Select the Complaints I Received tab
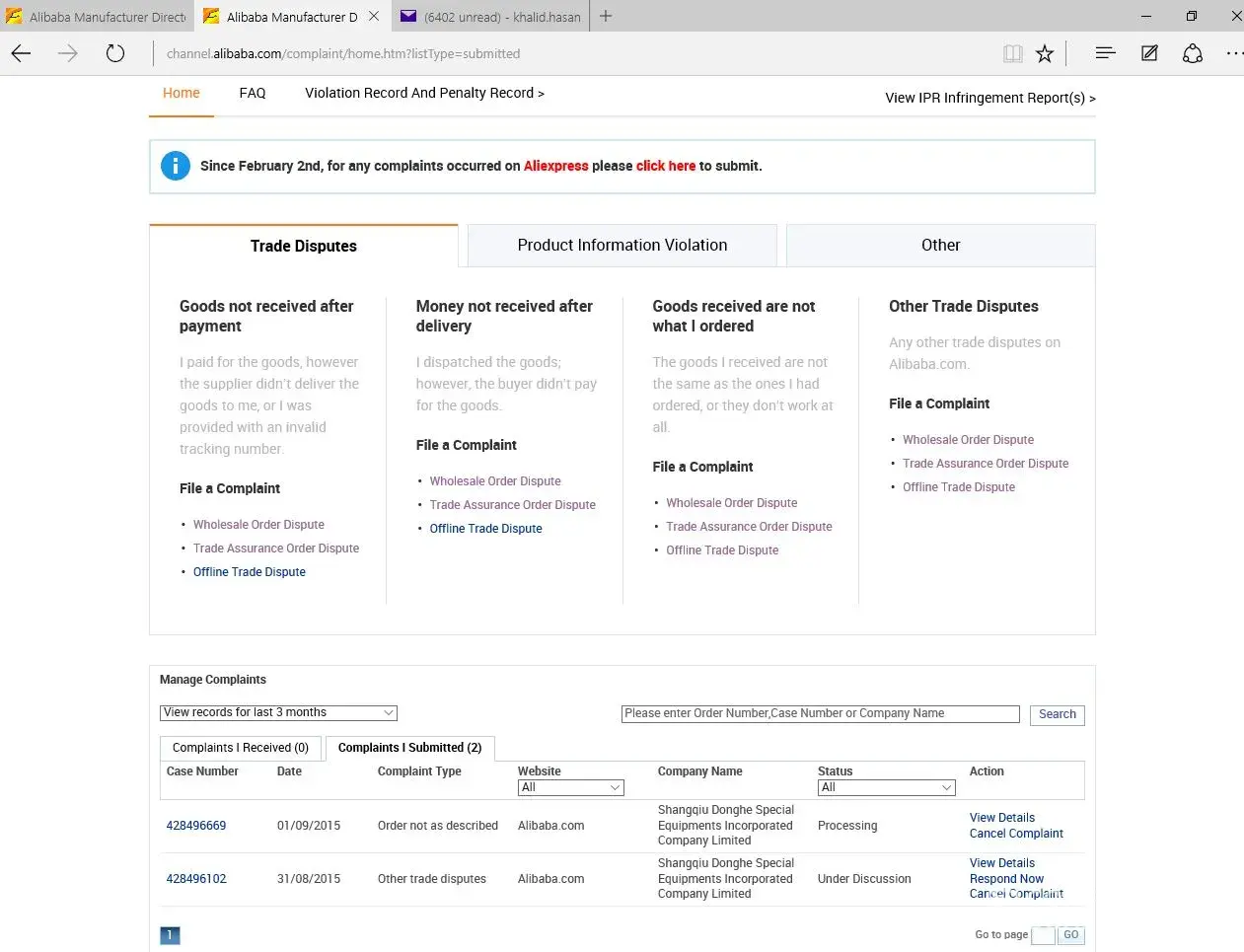1244x952 pixels. (x=241, y=748)
